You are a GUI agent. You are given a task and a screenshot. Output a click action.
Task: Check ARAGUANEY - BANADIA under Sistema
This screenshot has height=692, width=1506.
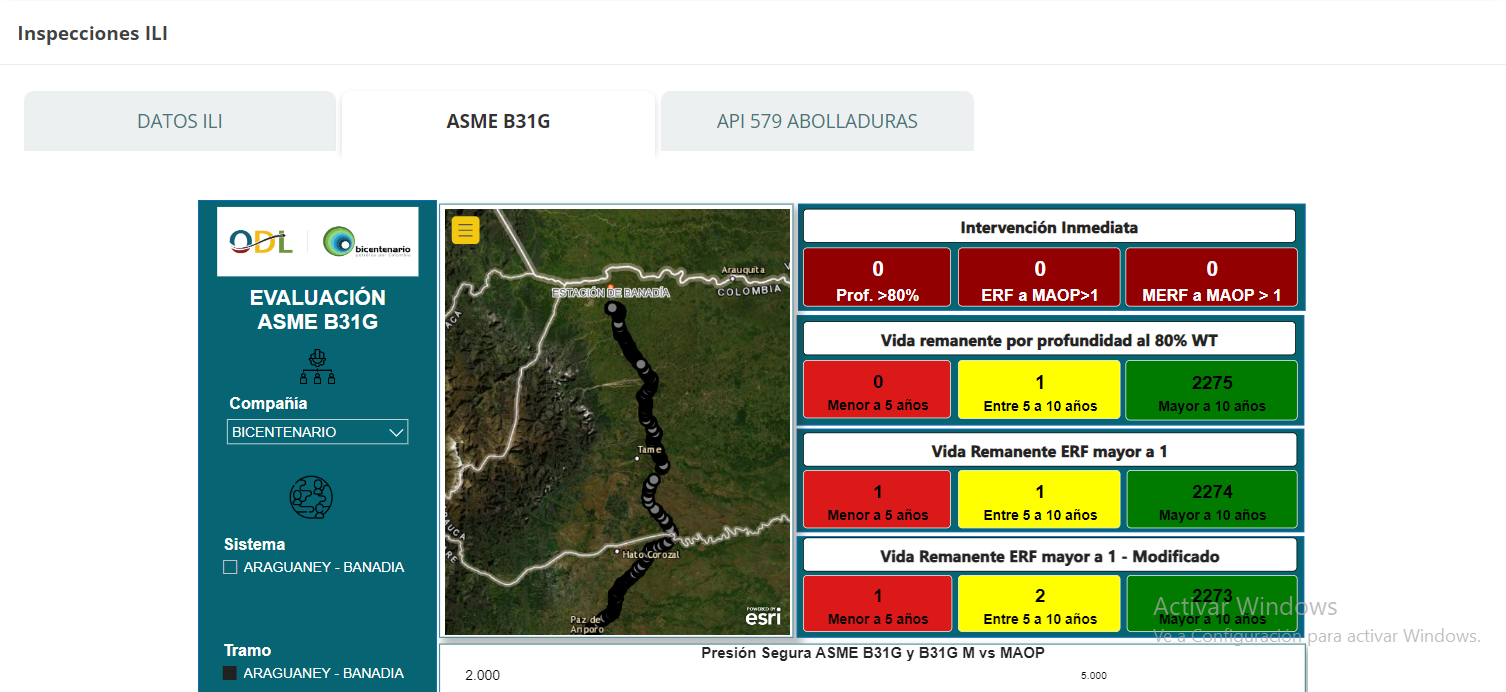pyautogui.click(x=231, y=567)
